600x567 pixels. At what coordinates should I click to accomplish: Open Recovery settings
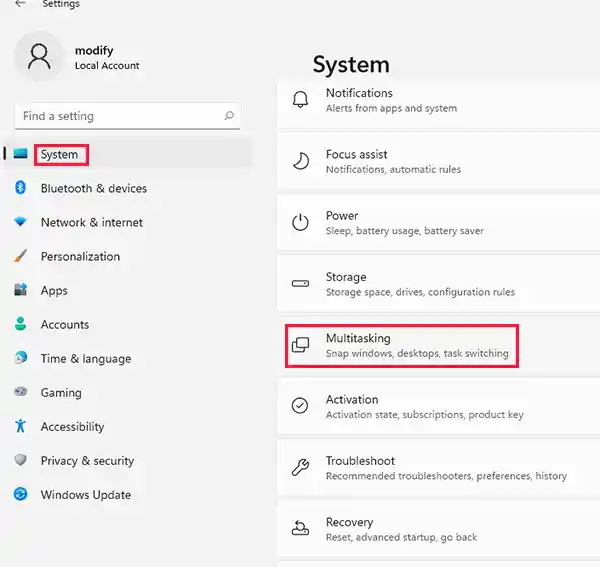click(x=439, y=528)
